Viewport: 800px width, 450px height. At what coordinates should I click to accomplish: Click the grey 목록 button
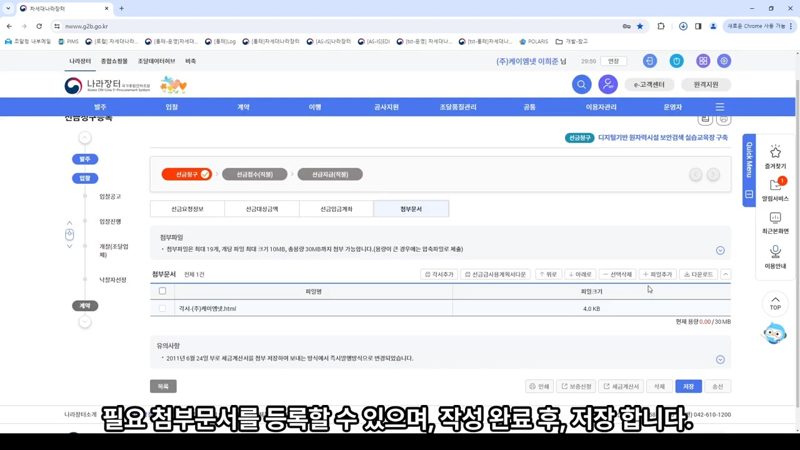click(x=163, y=386)
